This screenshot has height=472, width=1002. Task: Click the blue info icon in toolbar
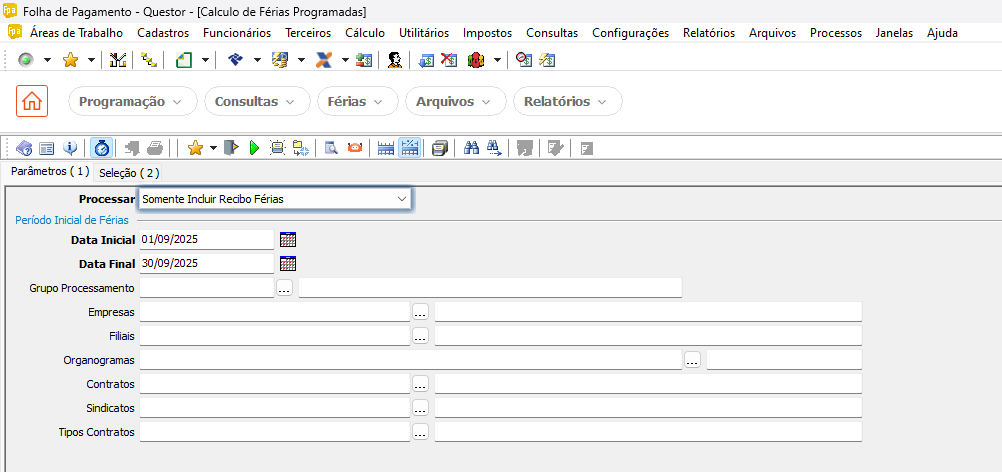click(x=70, y=148)
